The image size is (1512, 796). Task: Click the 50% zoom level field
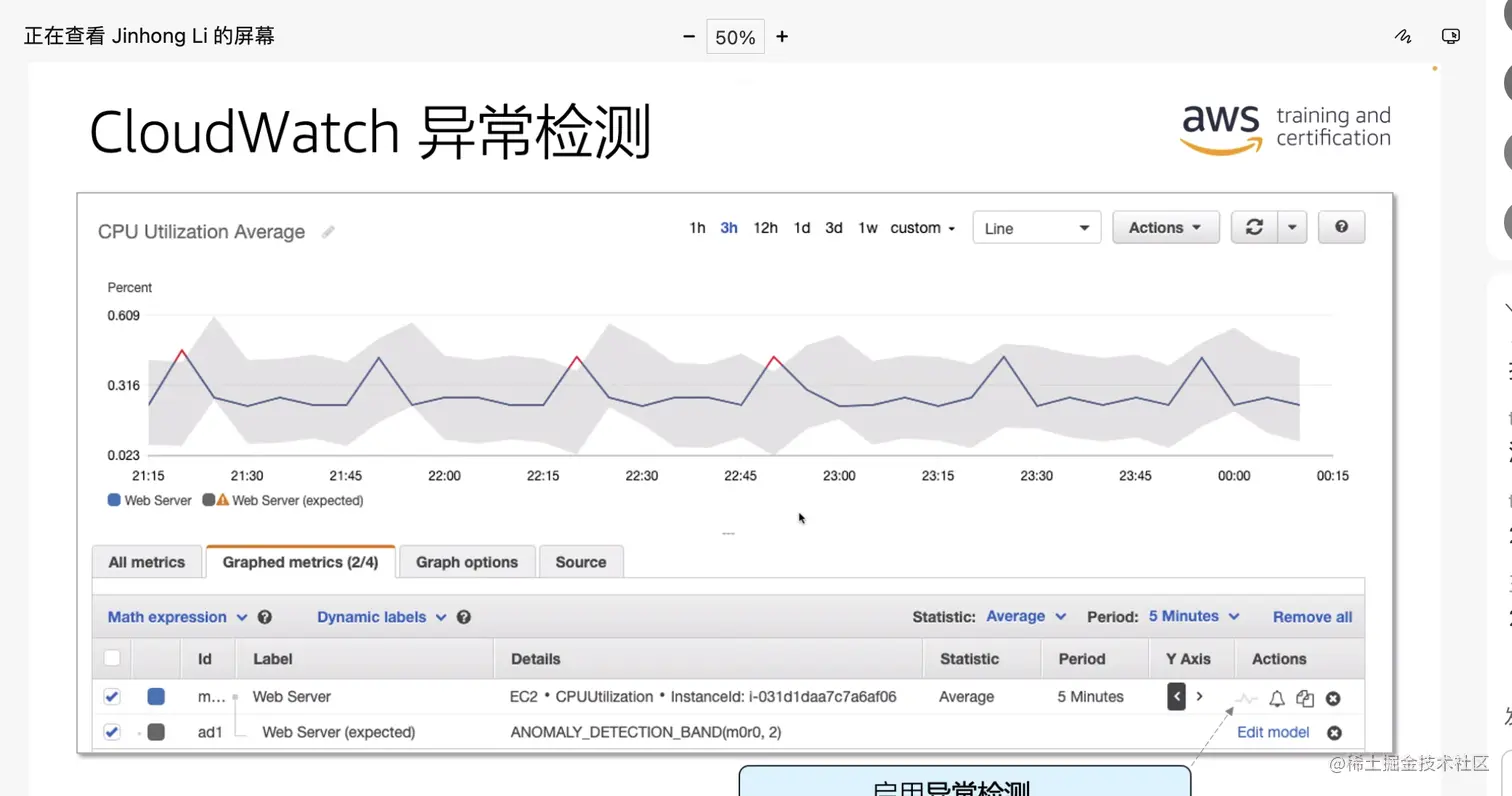(735, 37)
